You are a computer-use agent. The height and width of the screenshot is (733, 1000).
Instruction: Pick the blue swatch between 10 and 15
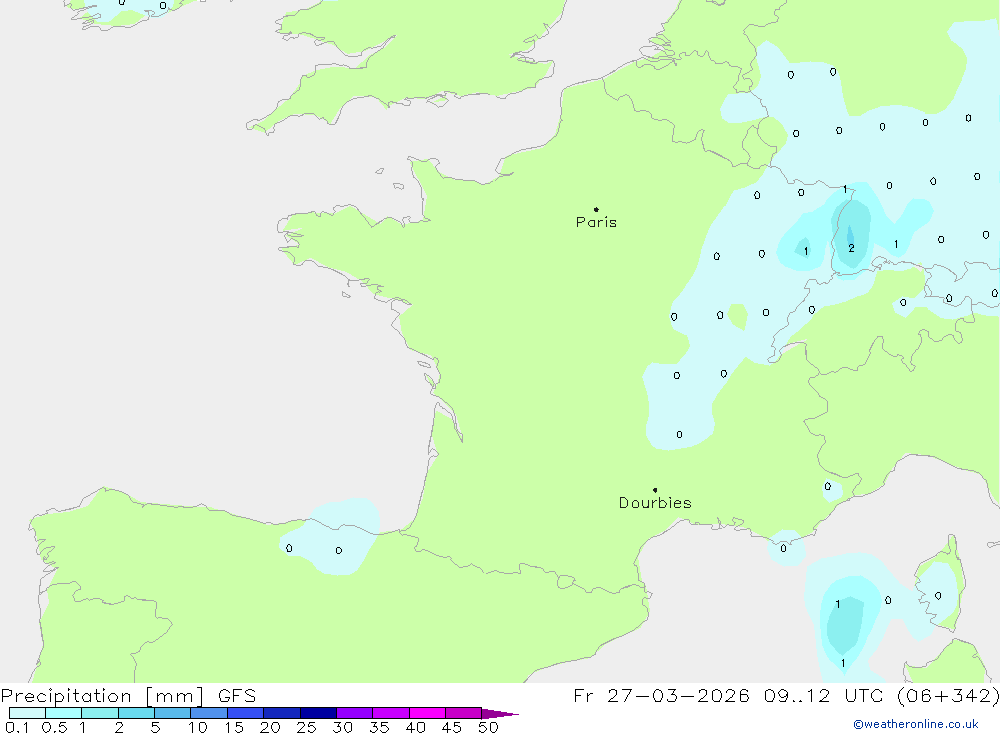tap(209, 713)
